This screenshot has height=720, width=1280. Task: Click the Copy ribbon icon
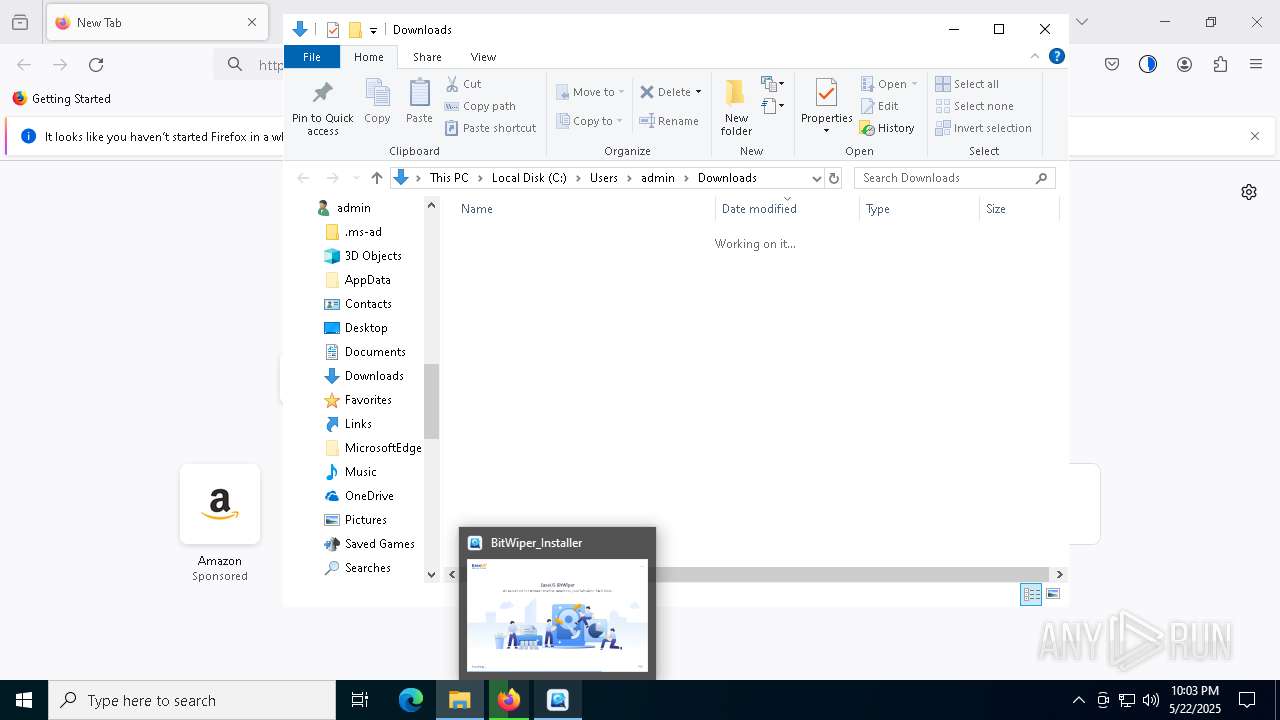(377, 101)
